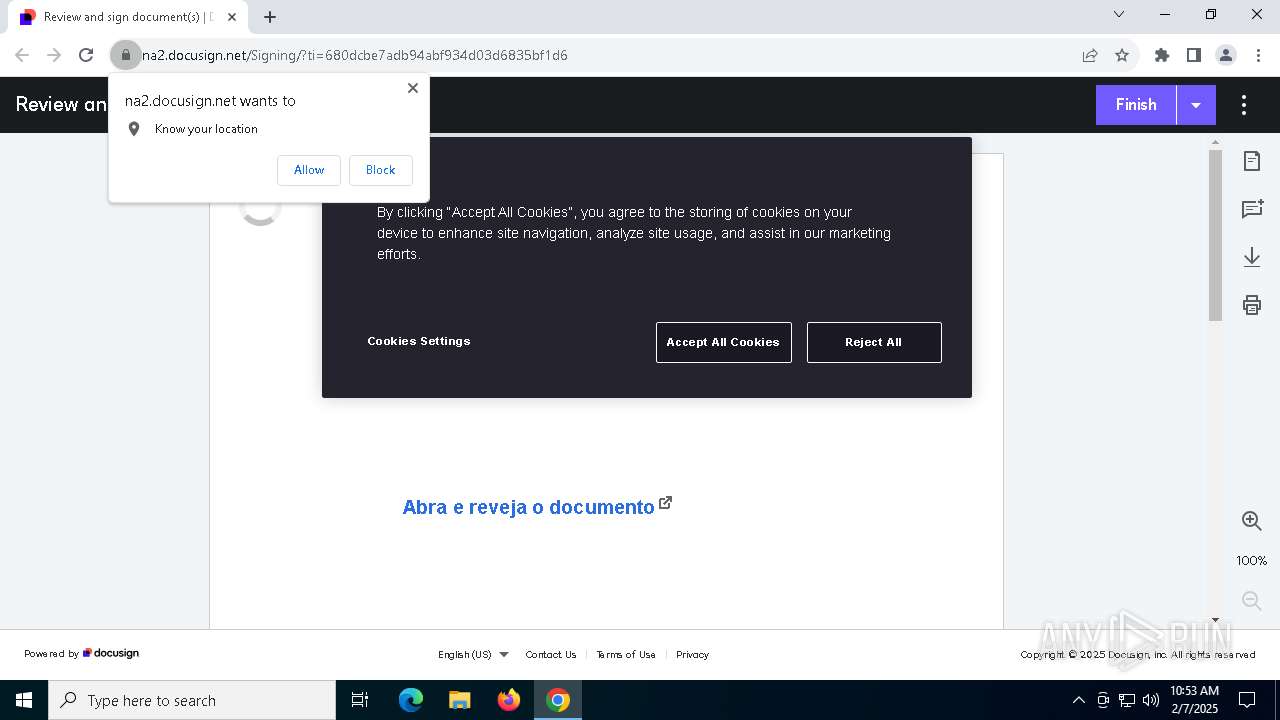Open new browser tab
This screenshot has height=720, width=1280.
[270, 17]
